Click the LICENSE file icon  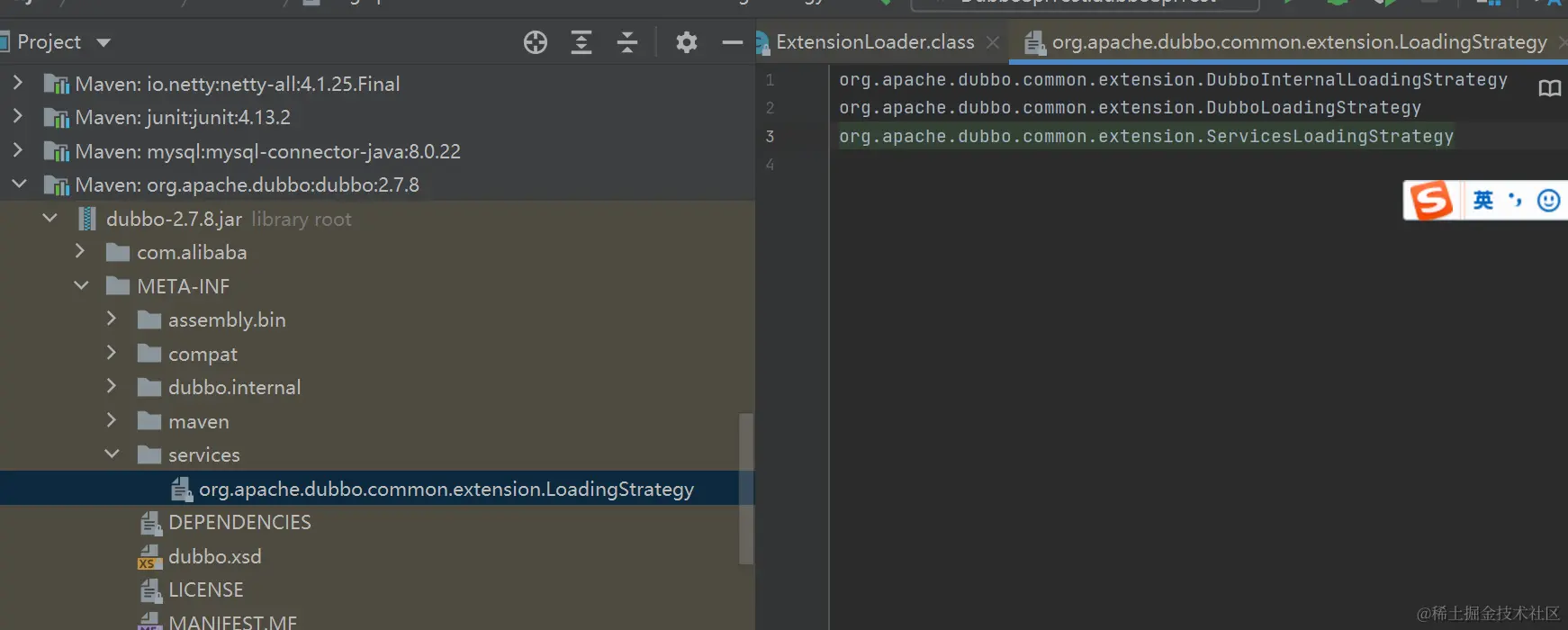149,589
